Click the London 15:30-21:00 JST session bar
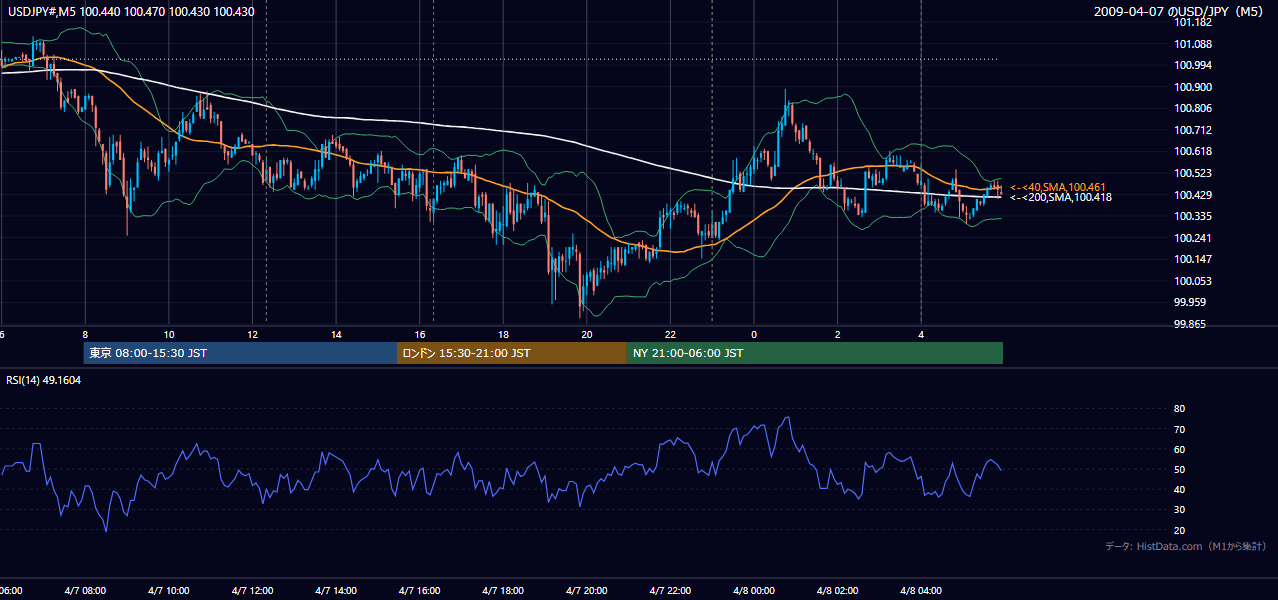1278x600 pixels. pyautogui.click(x=512, y=353)
